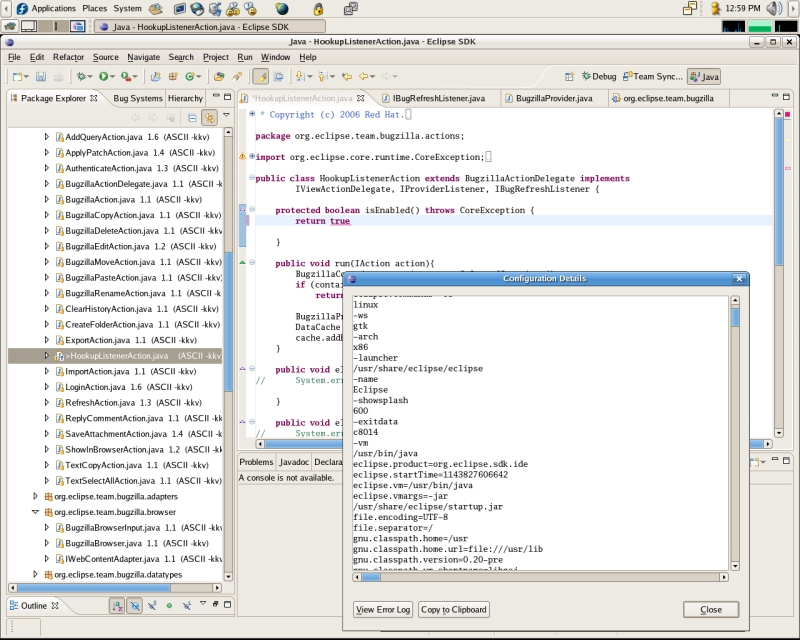Click the Eclipse SDK taskbar window button
The height and width of the screenshot is (640, 800).
coord(210,27)
